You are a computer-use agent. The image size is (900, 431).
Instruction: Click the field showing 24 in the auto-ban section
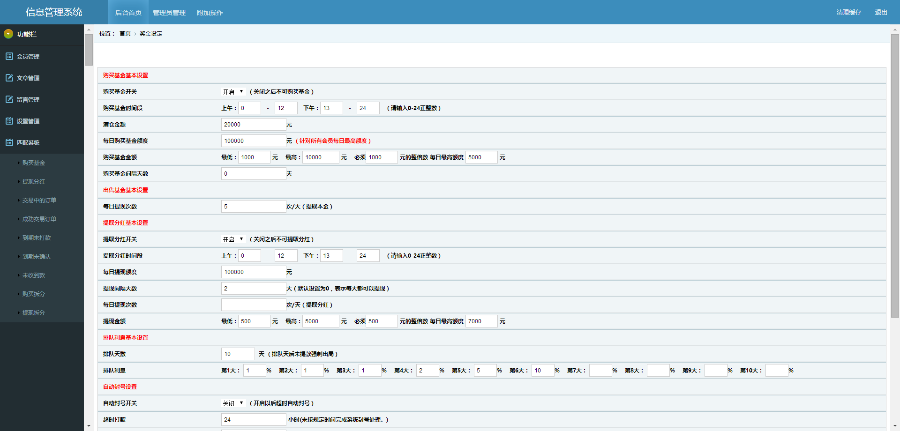click(x=252, y=419)
